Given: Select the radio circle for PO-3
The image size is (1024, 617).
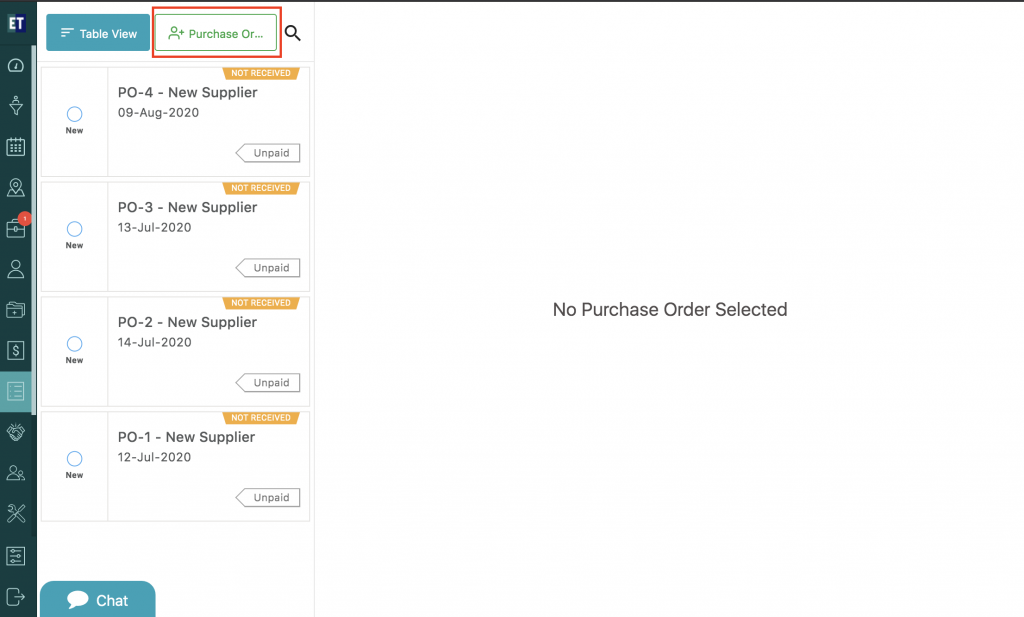Looking at the screenshot, I should 74,229.
